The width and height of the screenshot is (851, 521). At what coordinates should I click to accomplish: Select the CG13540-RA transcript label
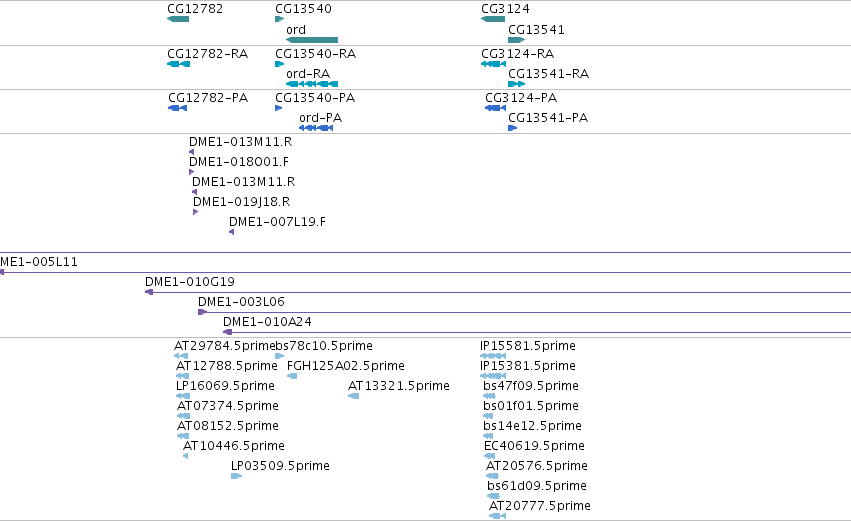(x=315, y=54)
